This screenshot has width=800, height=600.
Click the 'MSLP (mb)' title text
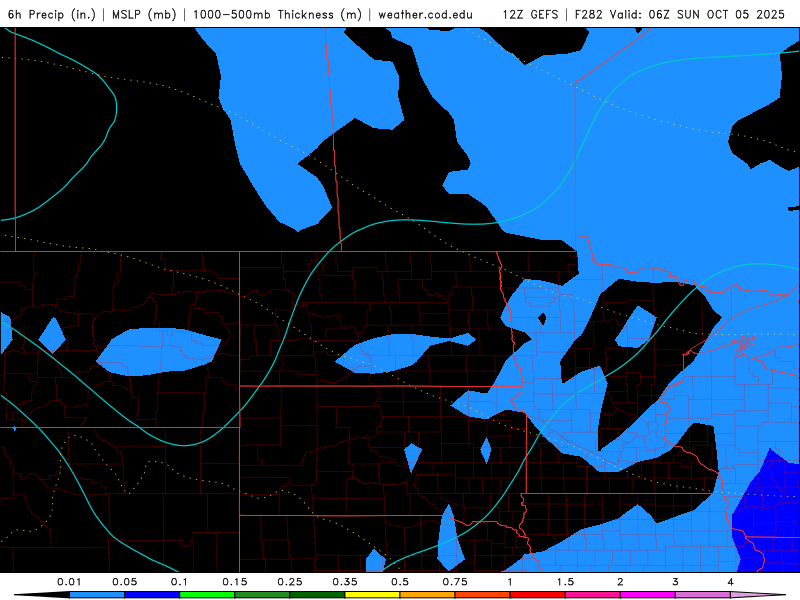click(144, 14)
